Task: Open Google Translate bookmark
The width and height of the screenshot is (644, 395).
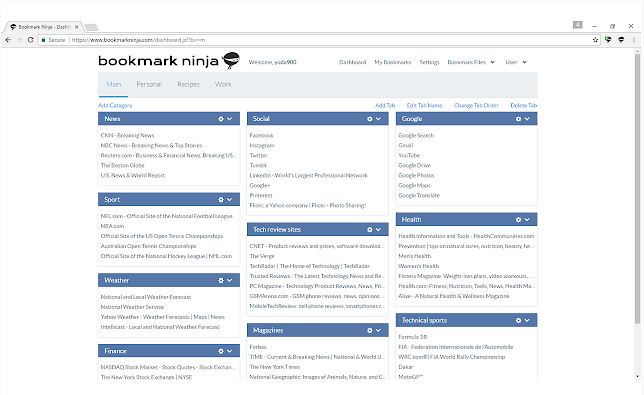Action: point(419,195)
